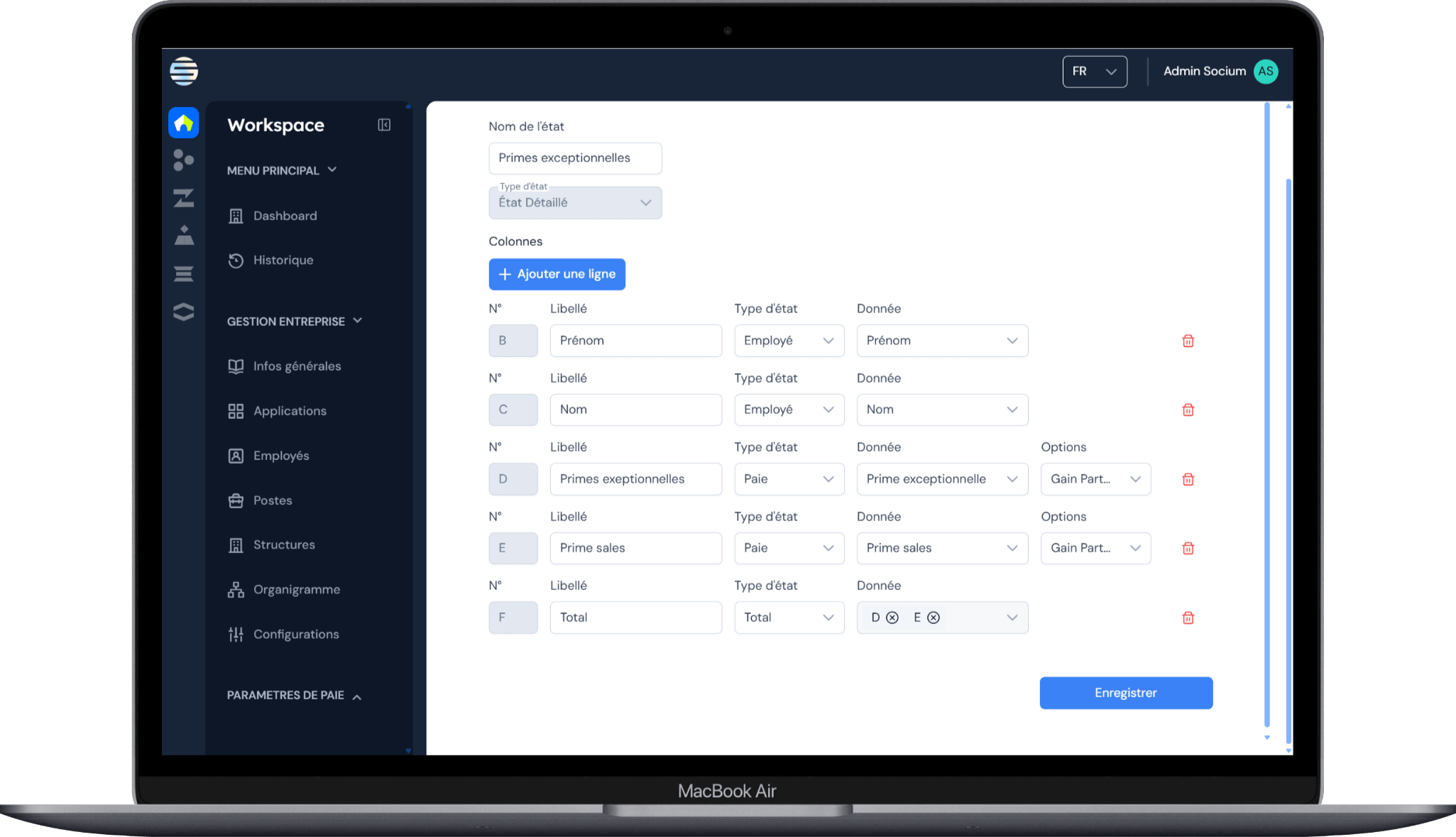This screenshot has height=837, width=1456.
Task: Open Employés in the sidebar menu
Action: pos(281,456)
